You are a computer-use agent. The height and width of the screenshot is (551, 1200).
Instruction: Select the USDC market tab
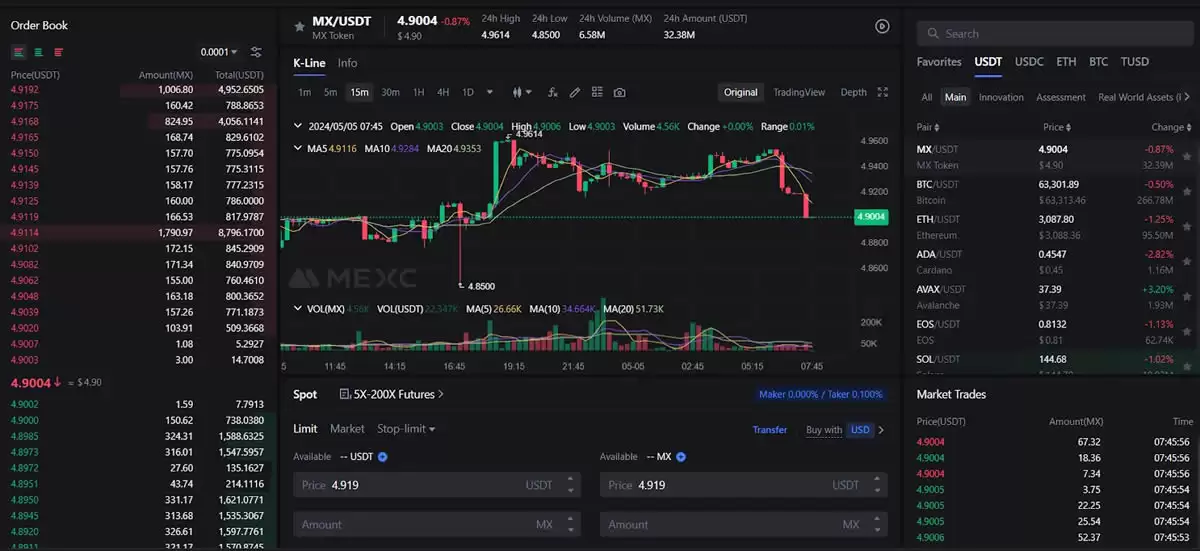pyautogui.click(x=1029, y=62)
